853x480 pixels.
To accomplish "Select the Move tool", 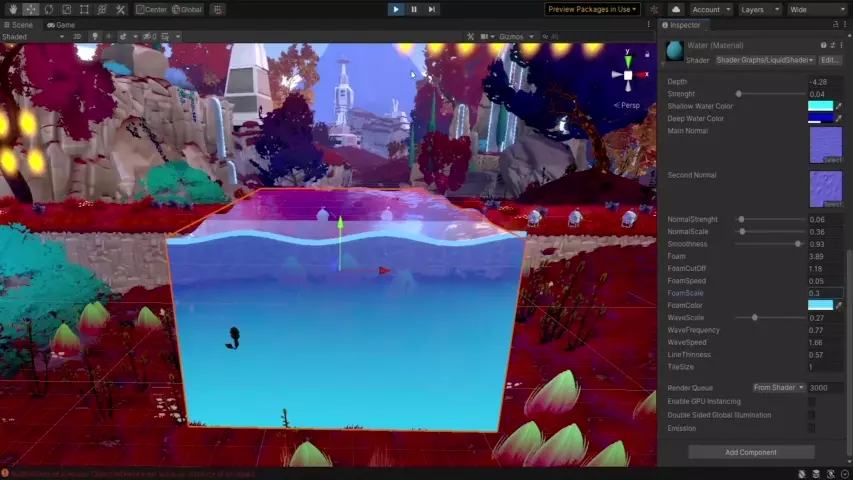I will click(x=30, y=9).
